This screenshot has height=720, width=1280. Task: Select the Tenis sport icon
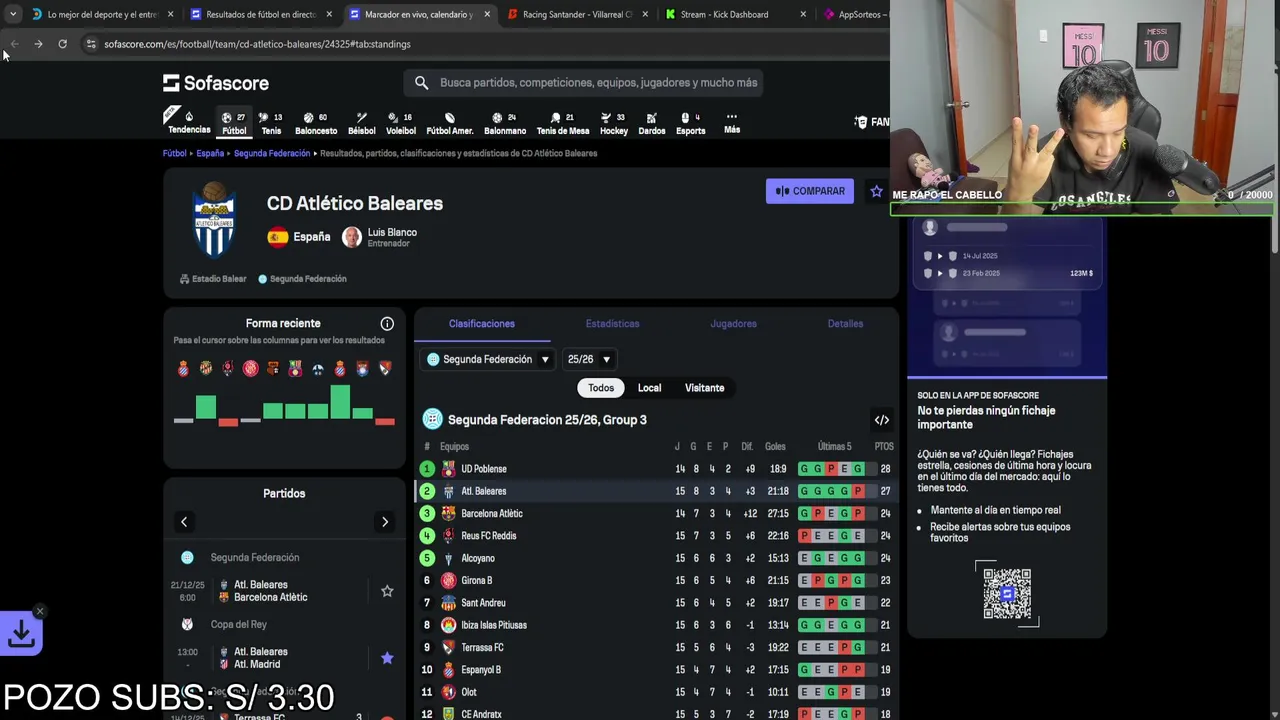pyautogui.click(x=271, y=123)
